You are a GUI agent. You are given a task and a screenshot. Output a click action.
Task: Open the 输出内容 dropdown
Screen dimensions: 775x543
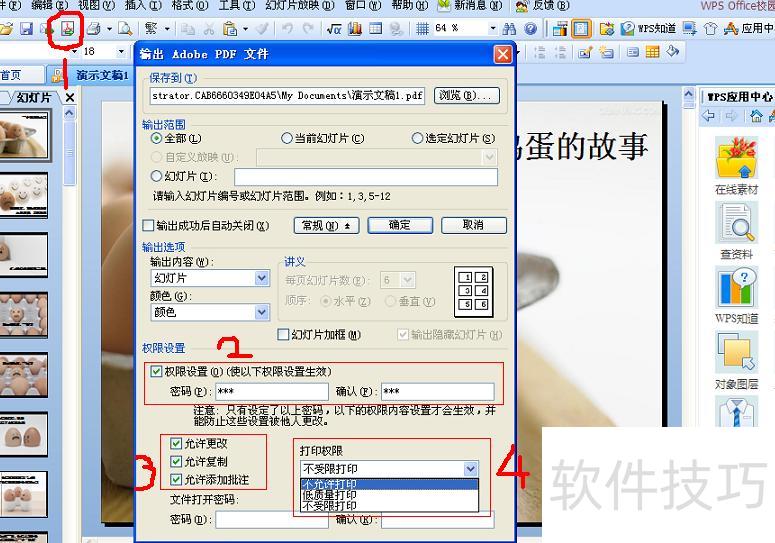point(210,278)
